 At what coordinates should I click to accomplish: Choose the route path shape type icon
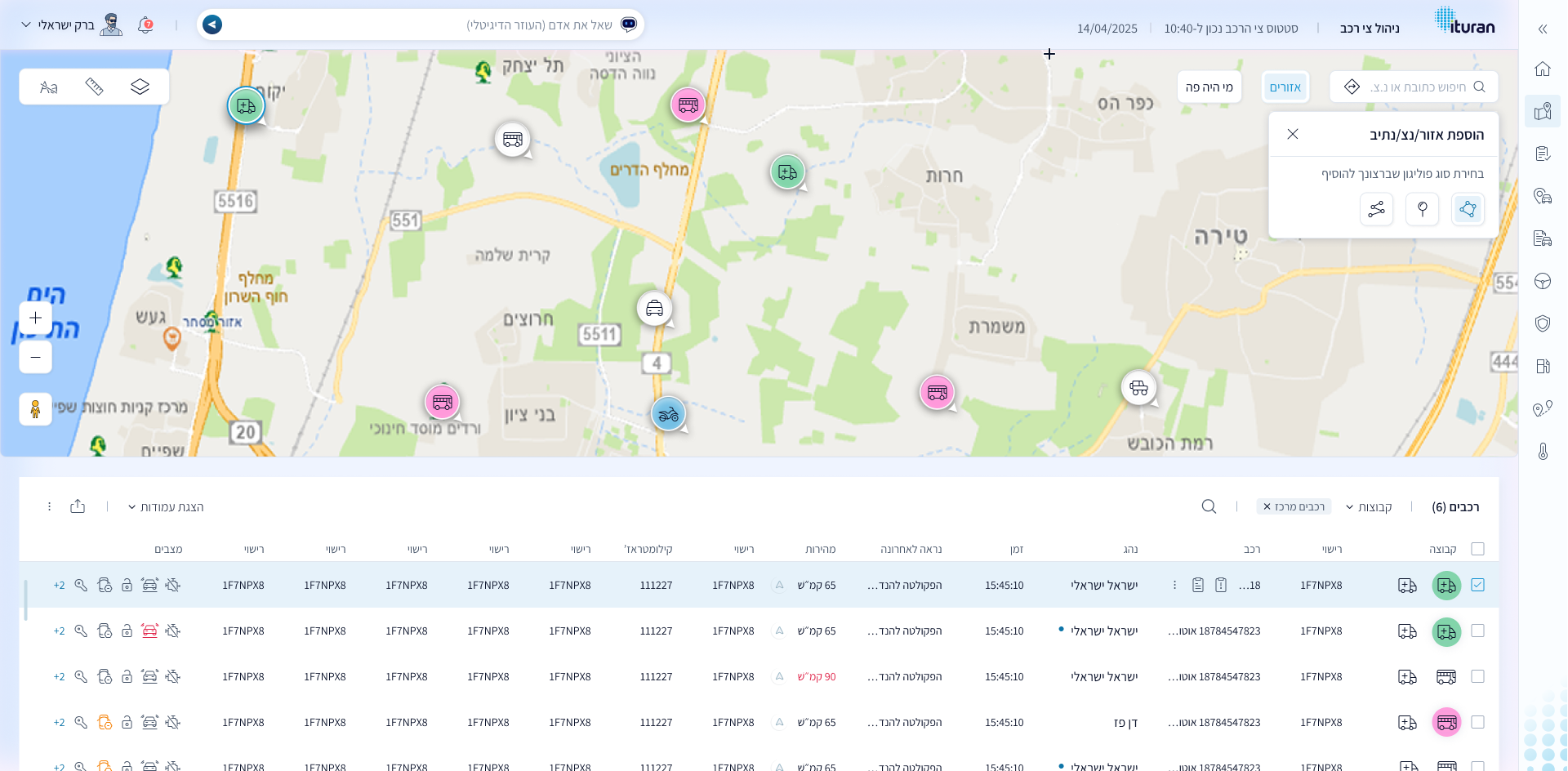pos(1376,209)
